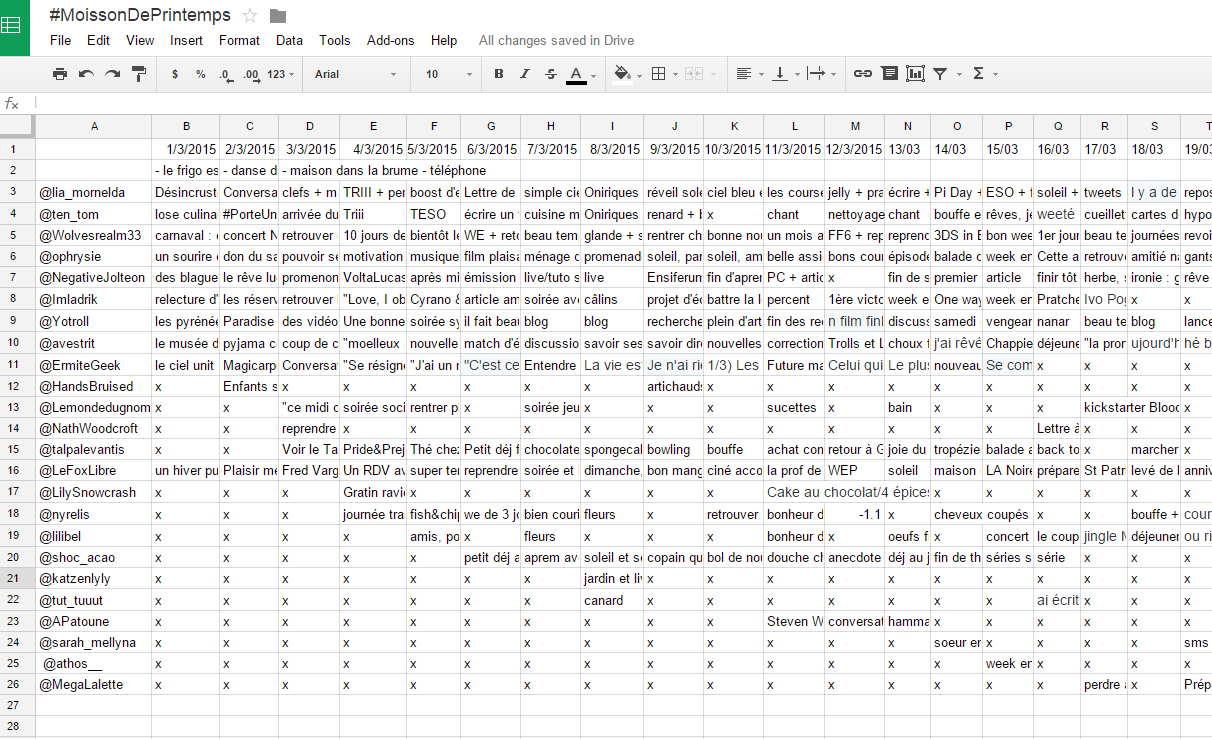Open the cell borders menu
This screenshot has width=1212, height=739.
tap(662, 74)
